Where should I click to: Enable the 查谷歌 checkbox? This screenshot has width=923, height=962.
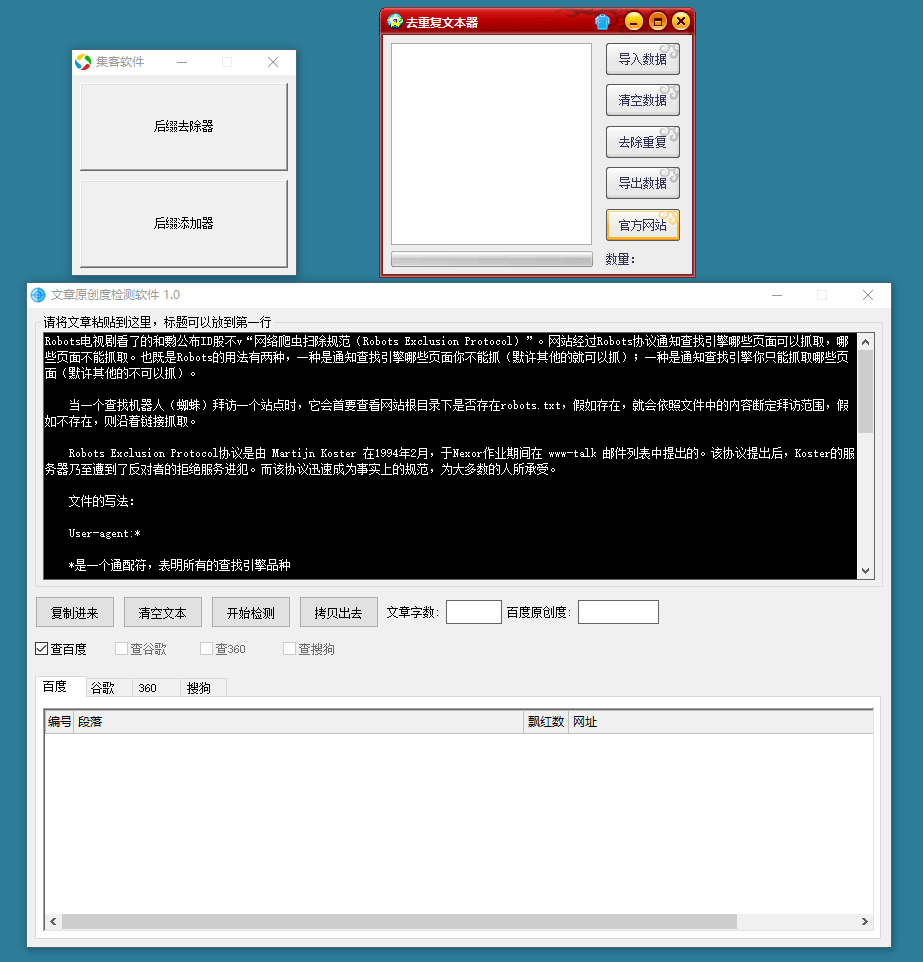click(122, 649)
